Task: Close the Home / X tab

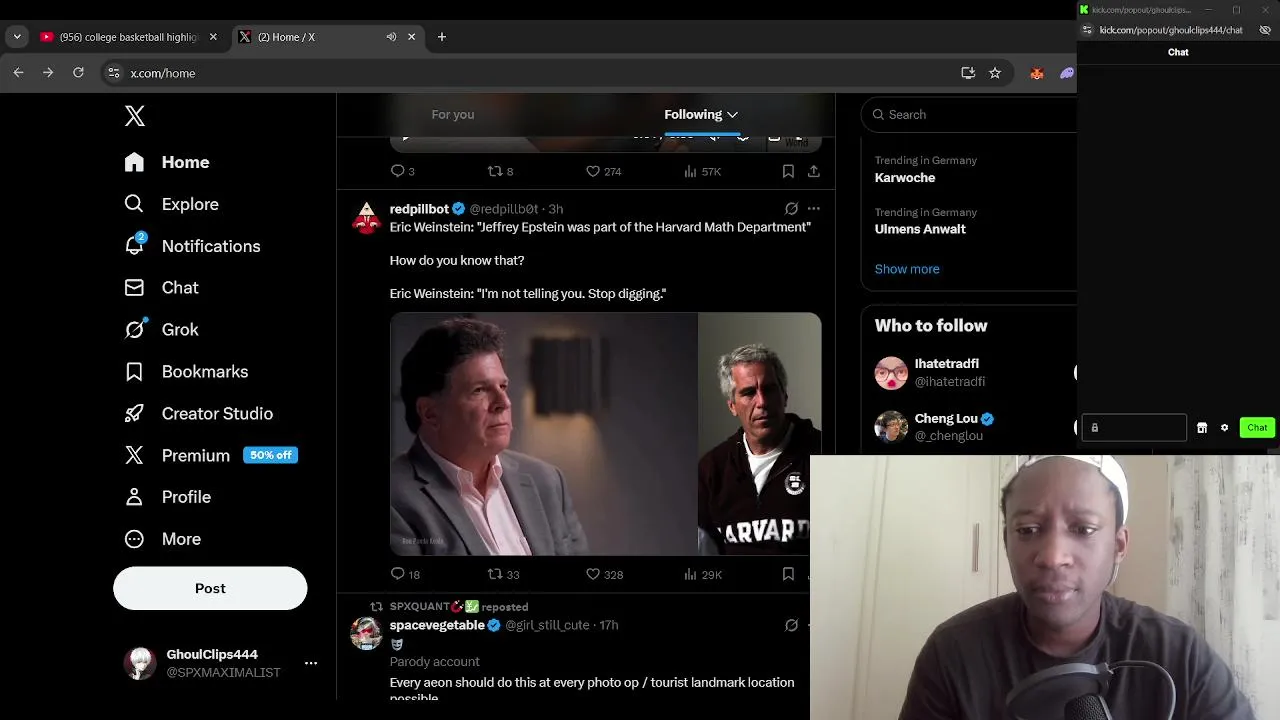Action: point(411,37)
